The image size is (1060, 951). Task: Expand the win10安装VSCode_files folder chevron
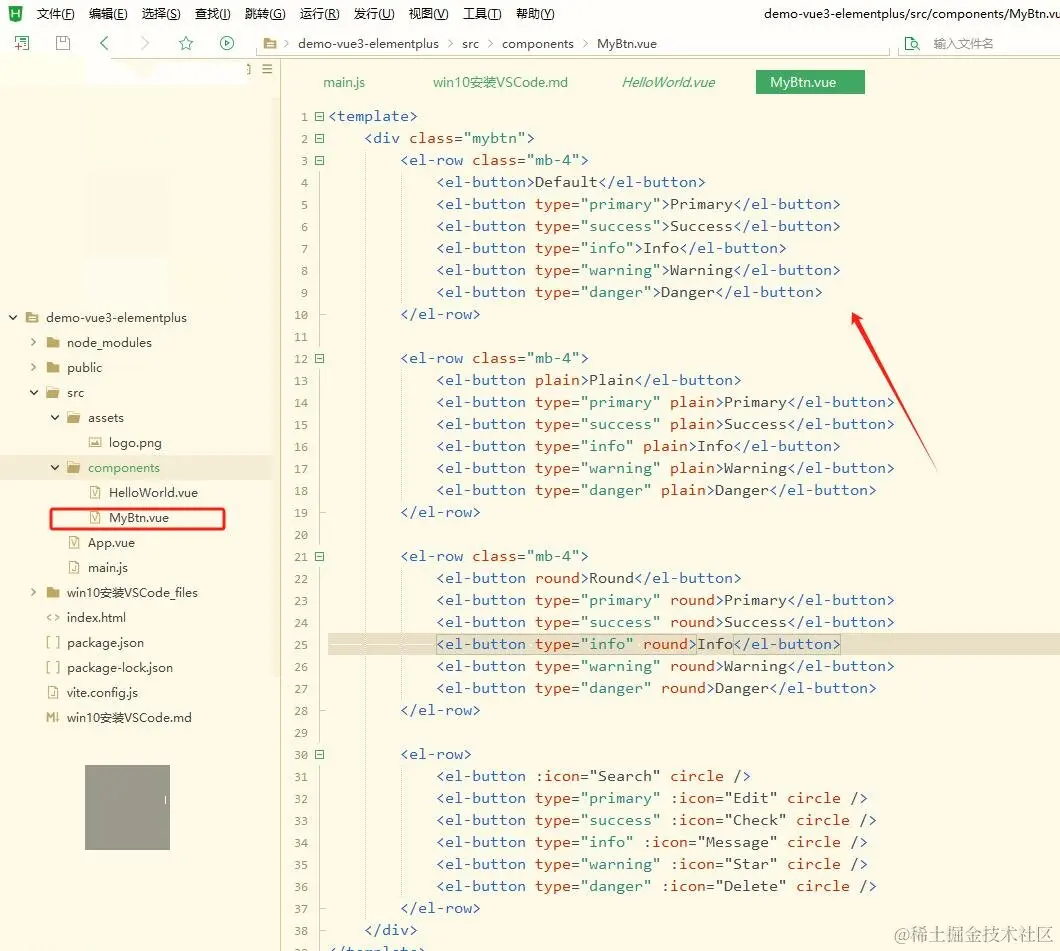[33, 592]
